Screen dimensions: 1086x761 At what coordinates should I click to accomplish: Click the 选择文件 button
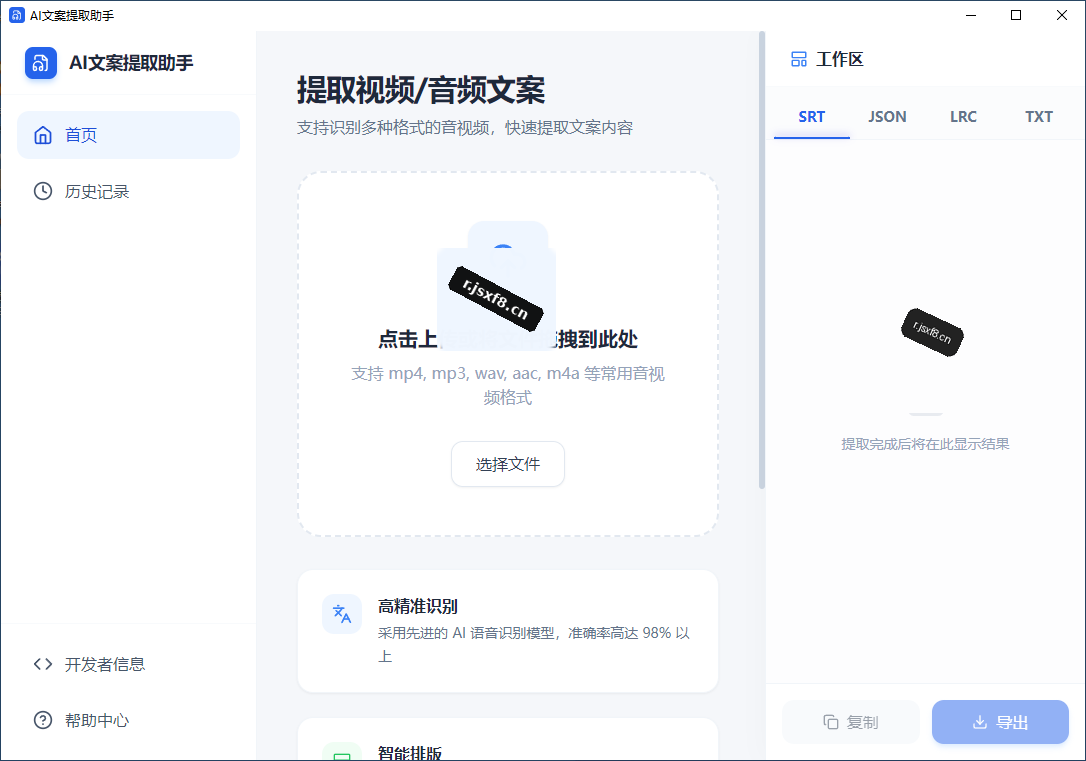pos(508,464)
